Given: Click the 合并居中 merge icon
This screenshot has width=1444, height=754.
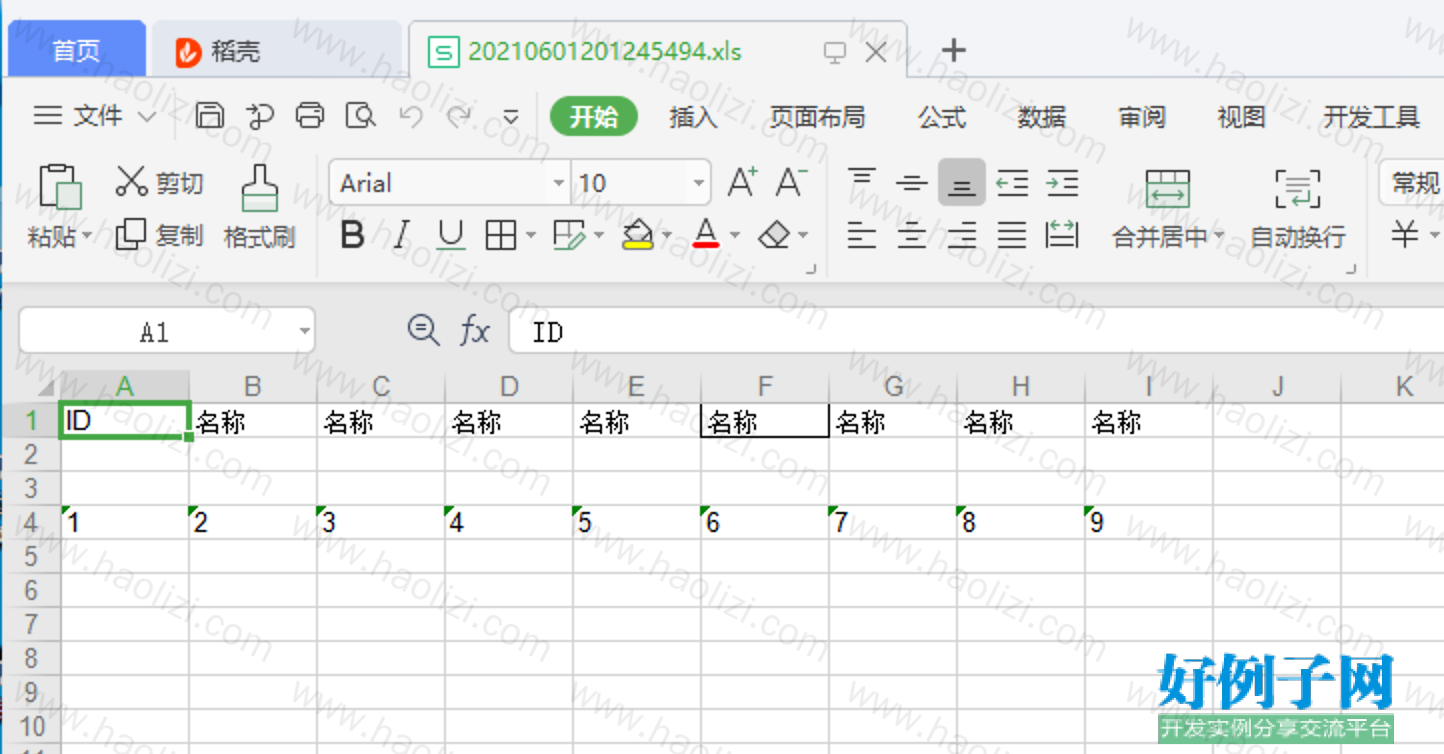Looking at the screenshot, I should click(x=1167, y=188).
